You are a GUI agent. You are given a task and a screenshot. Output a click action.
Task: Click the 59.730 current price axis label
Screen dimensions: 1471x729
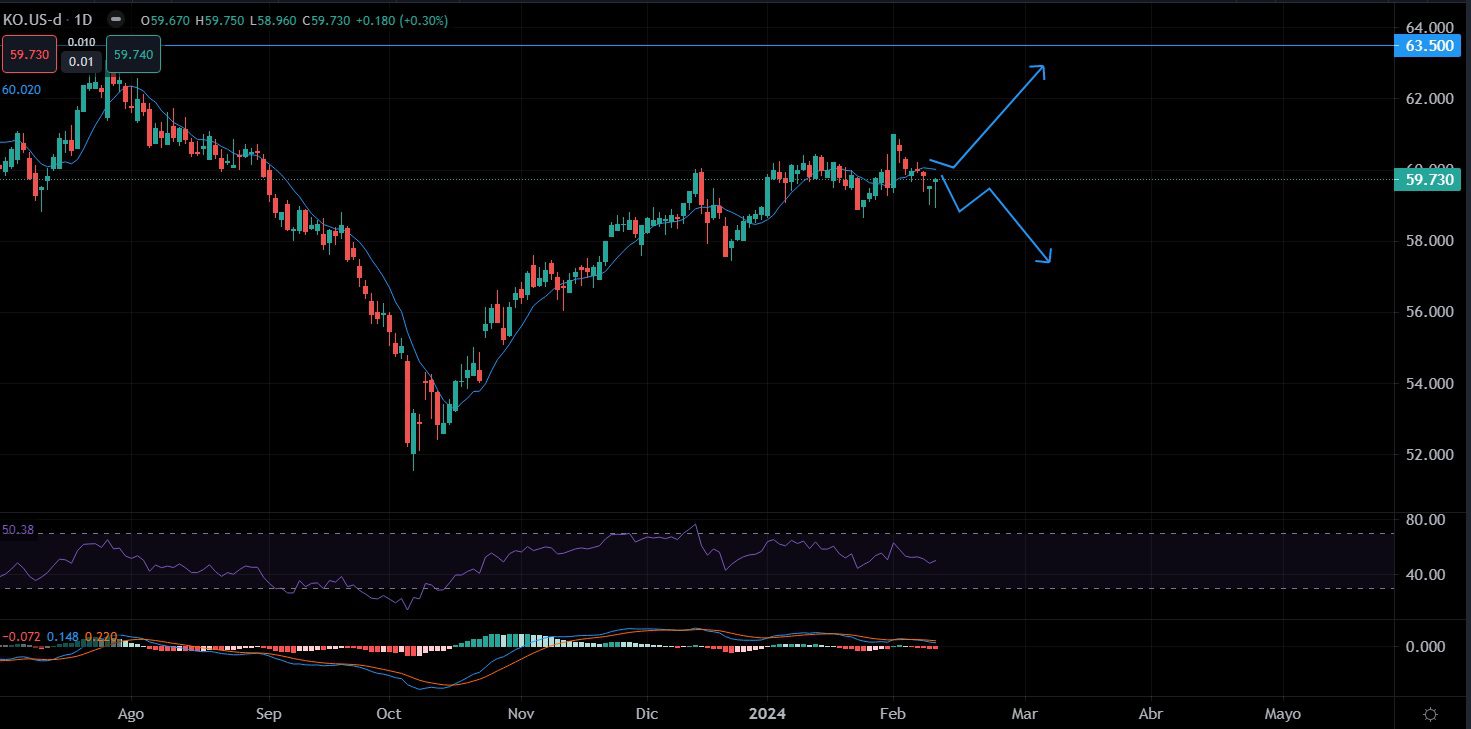coord(1429,180)
